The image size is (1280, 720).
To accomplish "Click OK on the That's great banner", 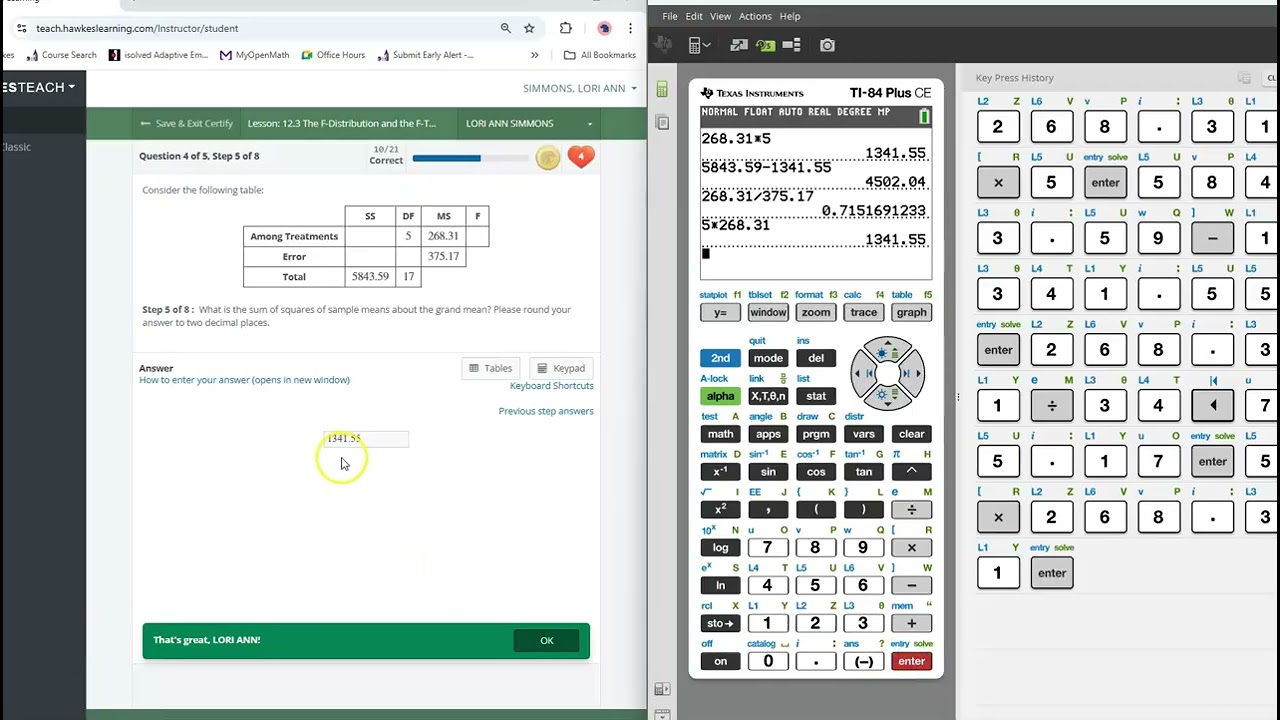I will click(x=546, y=641).
